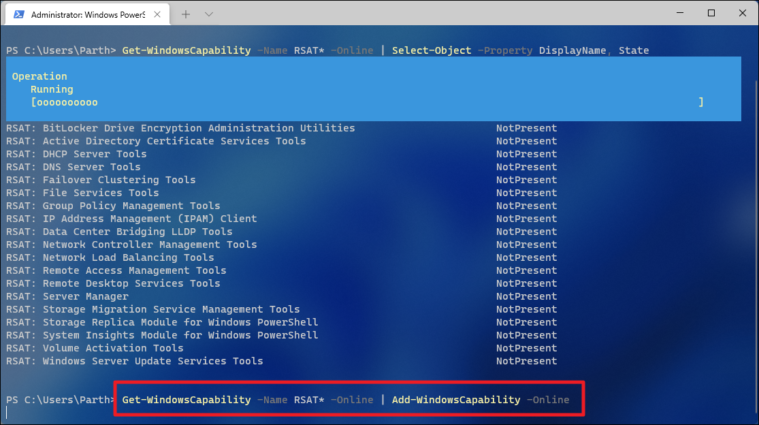Click Remote Desktop Services Tools row
759x425 pixels.
(x=282, y=284)
